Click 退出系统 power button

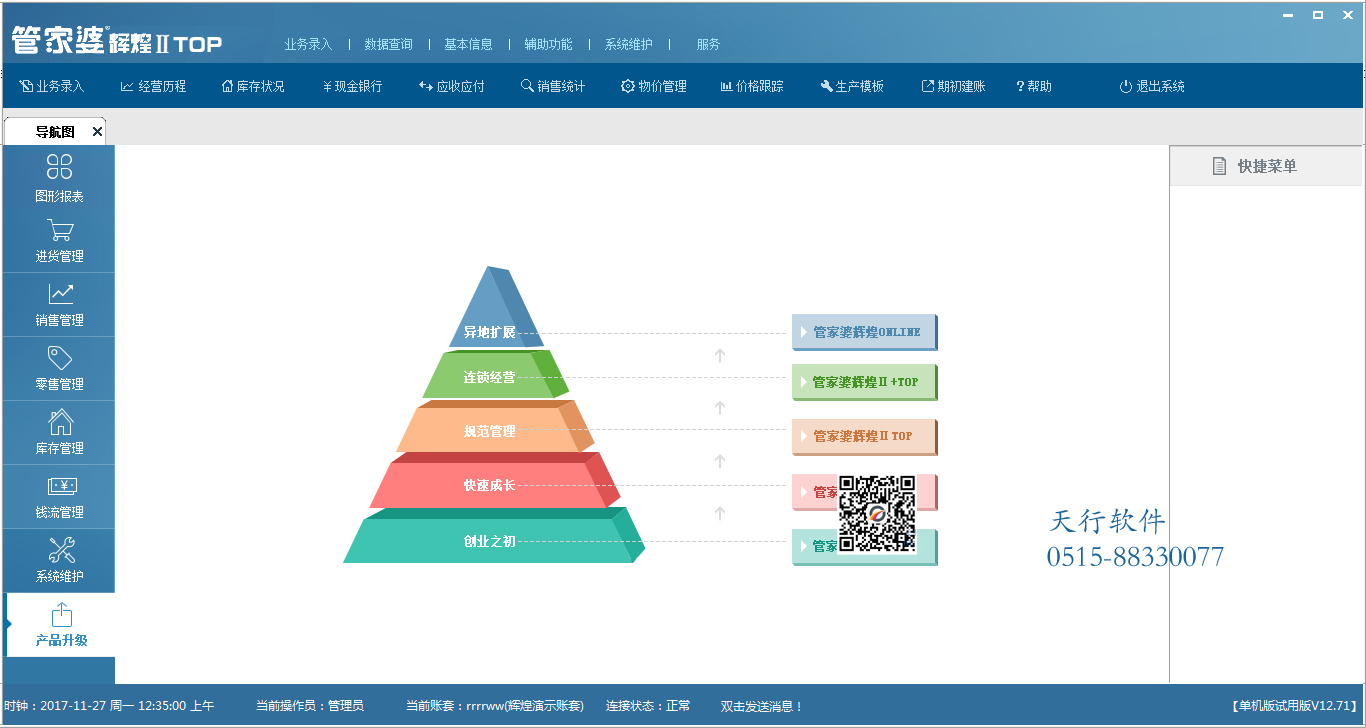tap(1152, 86)
